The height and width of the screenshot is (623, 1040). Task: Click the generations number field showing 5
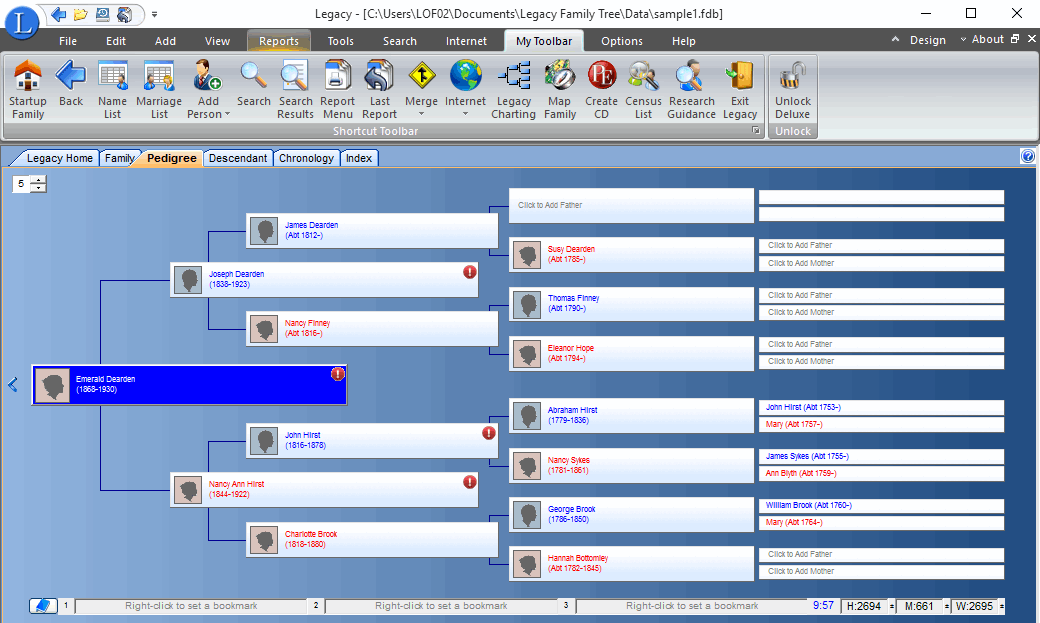pyautogui.click(x=22, y=184)
